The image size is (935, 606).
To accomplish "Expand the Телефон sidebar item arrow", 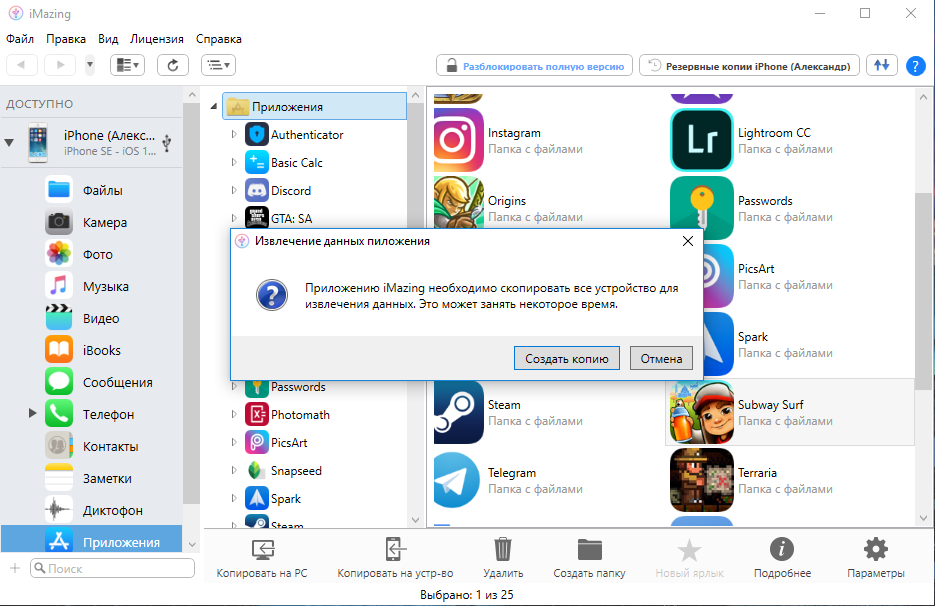I will 32,413.
